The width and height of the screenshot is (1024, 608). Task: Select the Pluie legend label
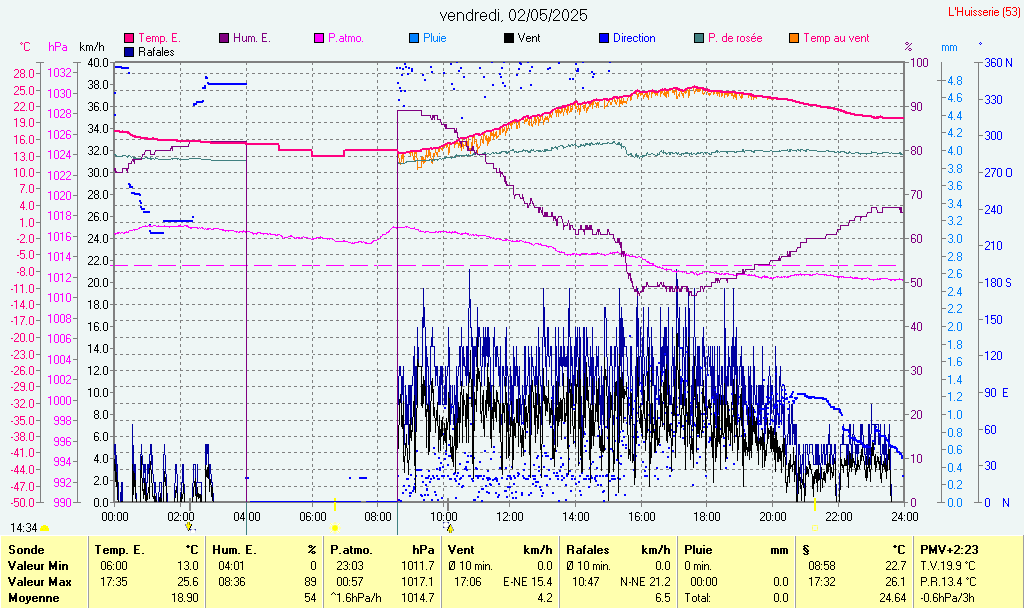[x=434, y=39]
